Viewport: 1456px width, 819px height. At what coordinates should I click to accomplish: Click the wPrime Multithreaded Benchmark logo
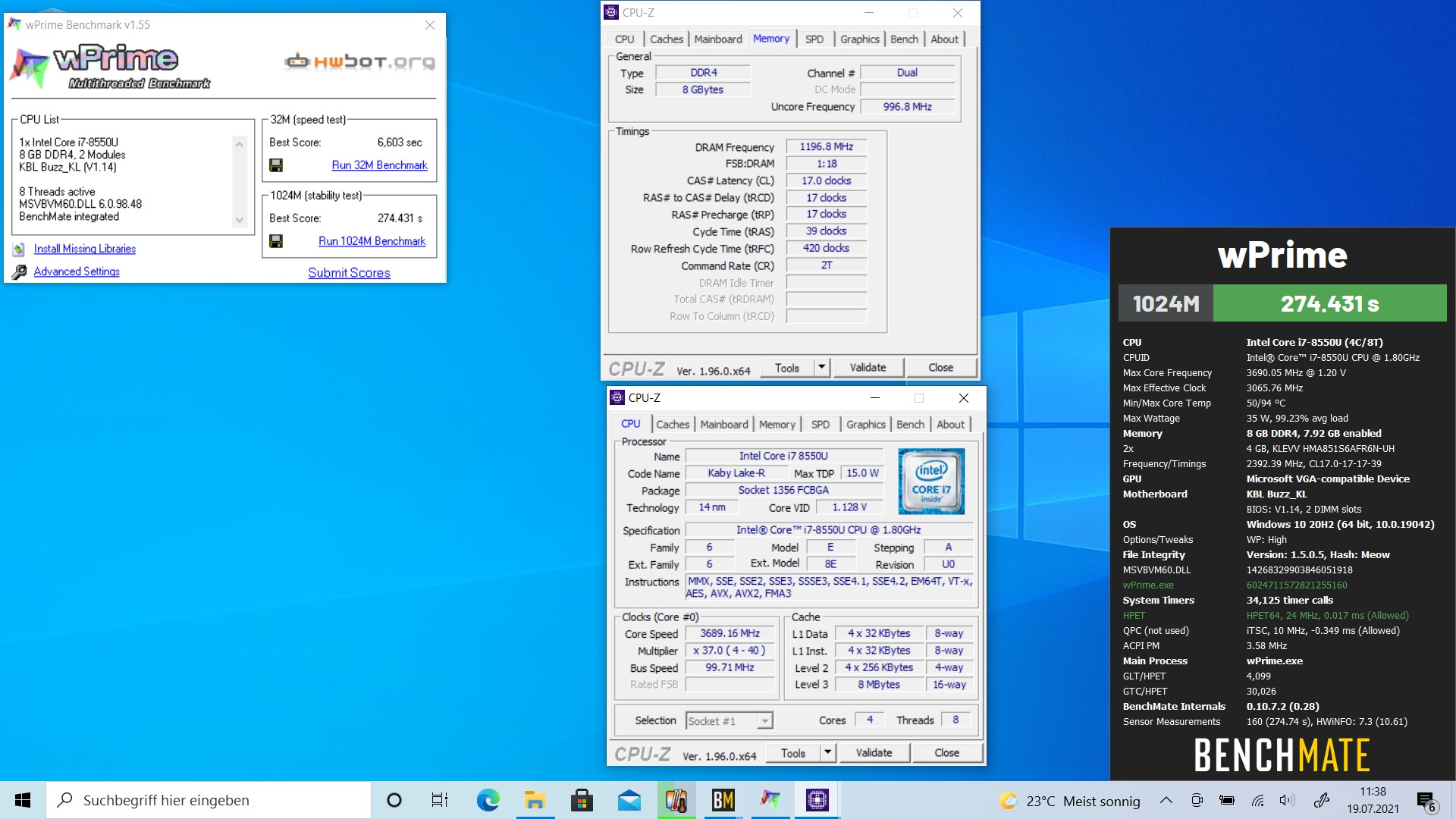pyautogui.click(x=111, y=67)
